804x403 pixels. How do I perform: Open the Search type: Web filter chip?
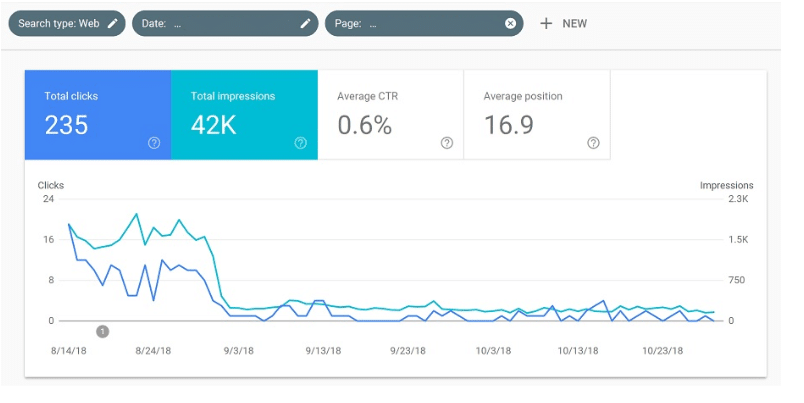coord(67,23)
